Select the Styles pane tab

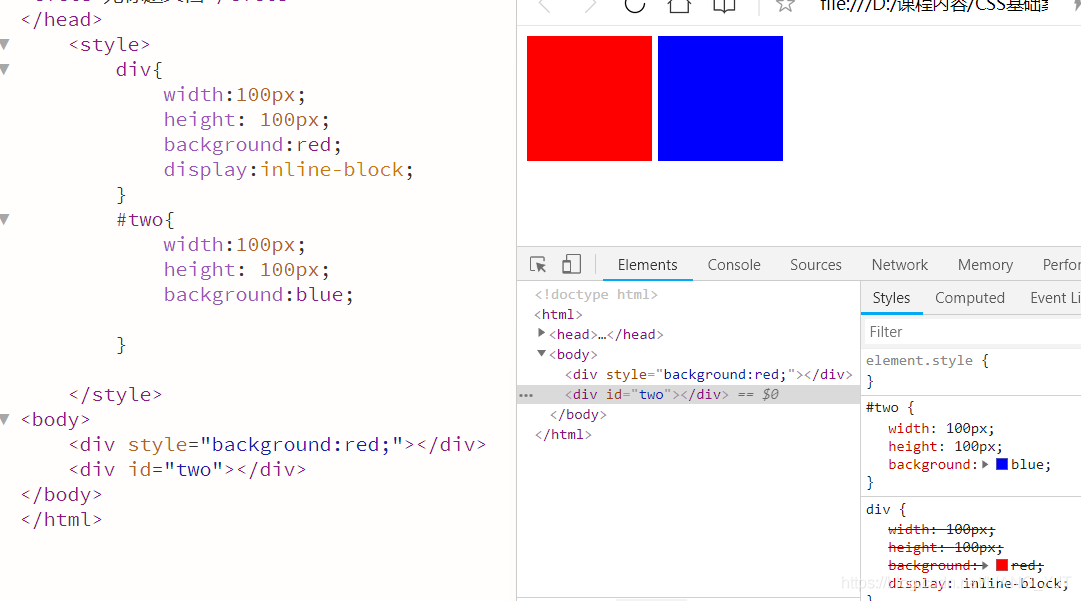[x=891, y=298]
